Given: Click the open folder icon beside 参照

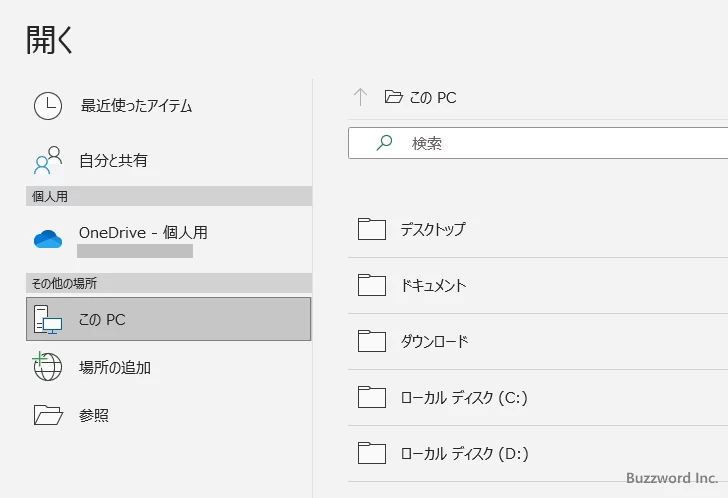Looking at the screenshot, I should tap(48, 415).
